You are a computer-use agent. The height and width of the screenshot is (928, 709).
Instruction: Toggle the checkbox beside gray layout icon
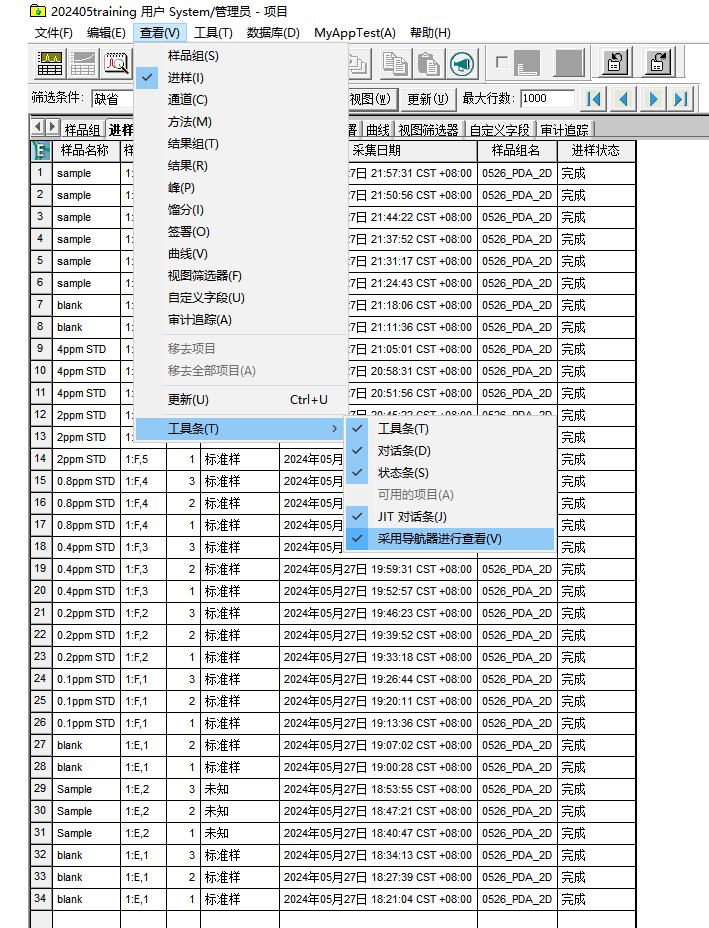502,62
